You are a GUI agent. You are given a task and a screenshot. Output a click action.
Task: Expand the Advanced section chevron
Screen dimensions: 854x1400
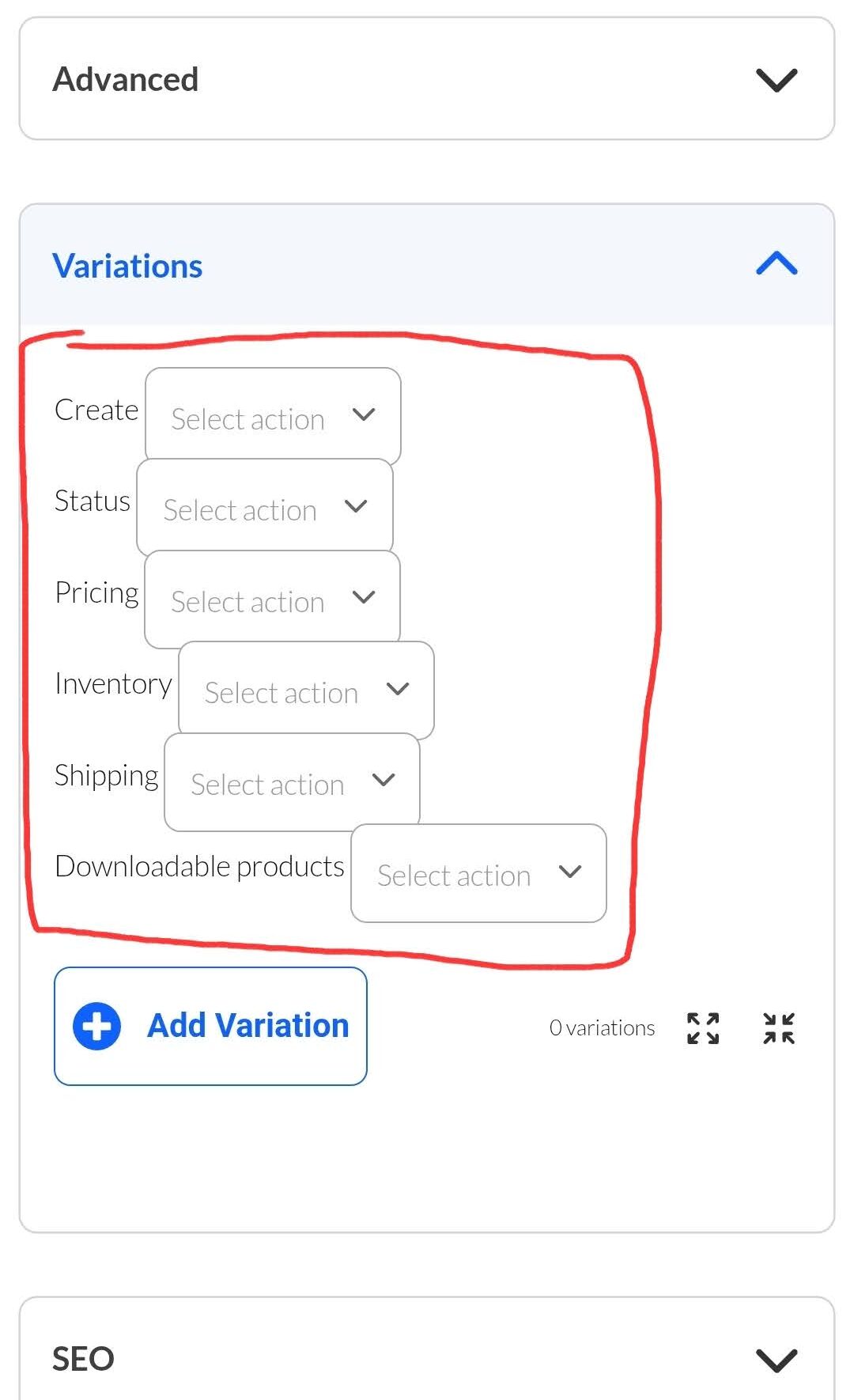click(x=777, y=80)
